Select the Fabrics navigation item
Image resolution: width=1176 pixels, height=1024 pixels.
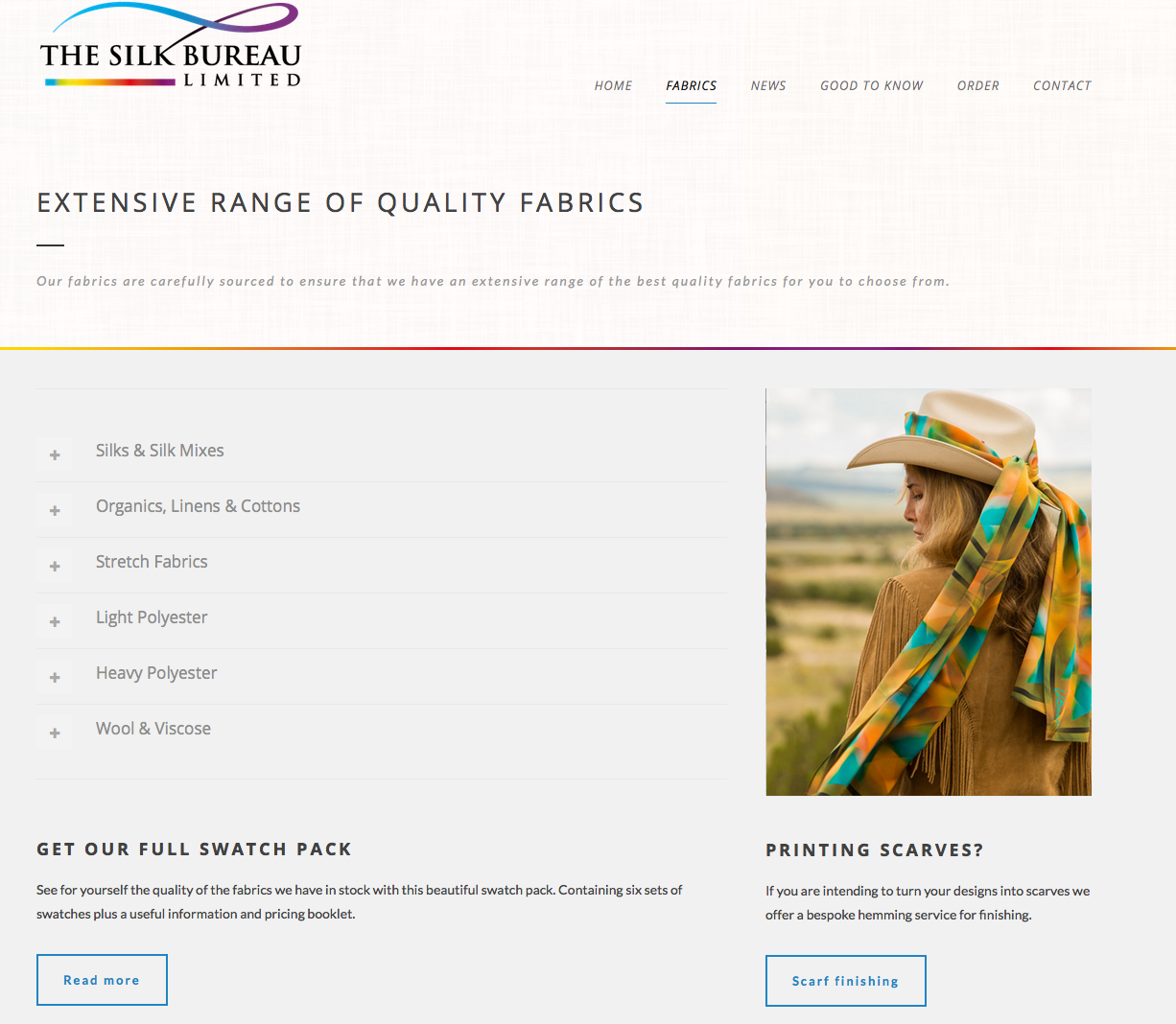click(x=692, y=85)
